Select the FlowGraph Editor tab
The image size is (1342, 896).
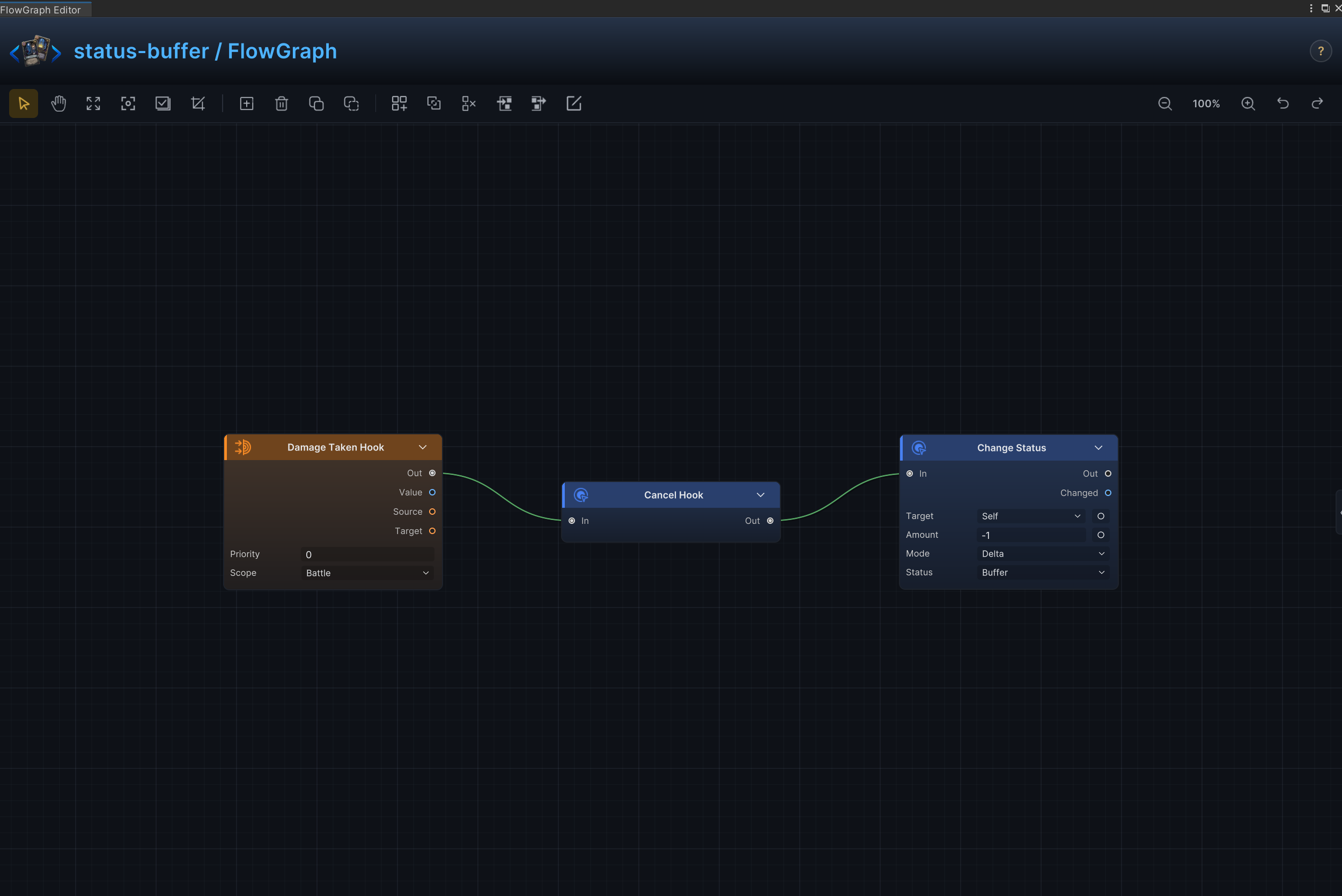pyautogui.click(x=42, y=10)
